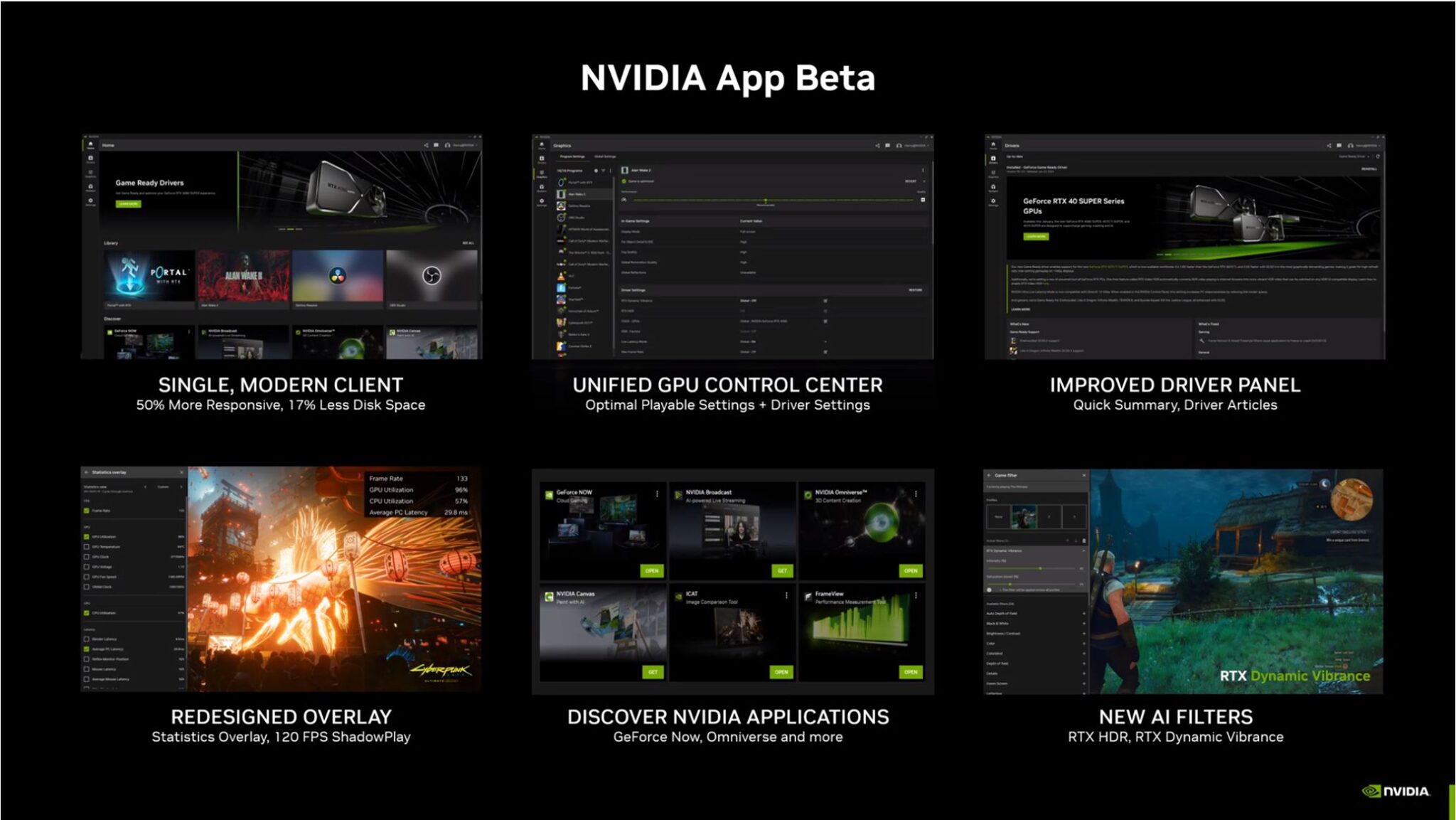Click the user account icon in the top bar
1456x820 pixels.
click(899, 146)
